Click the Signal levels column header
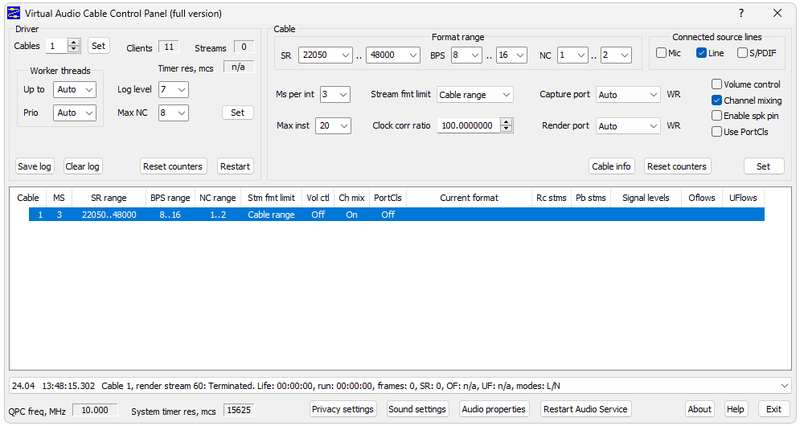 click(x=646, y=198)
